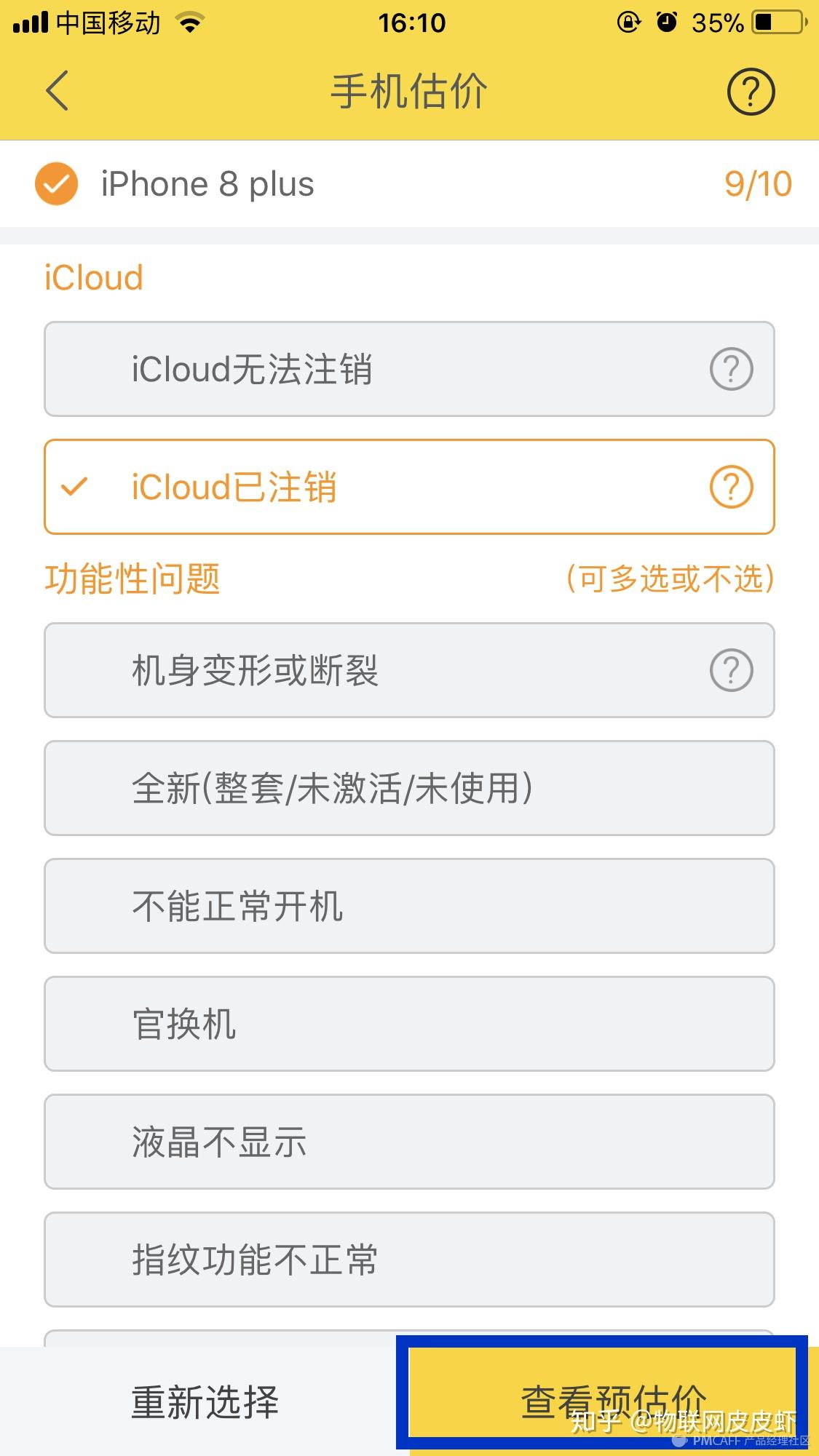819x1456 pixels.
Task: Open help icon in top-right header
Action: (751, 92)
